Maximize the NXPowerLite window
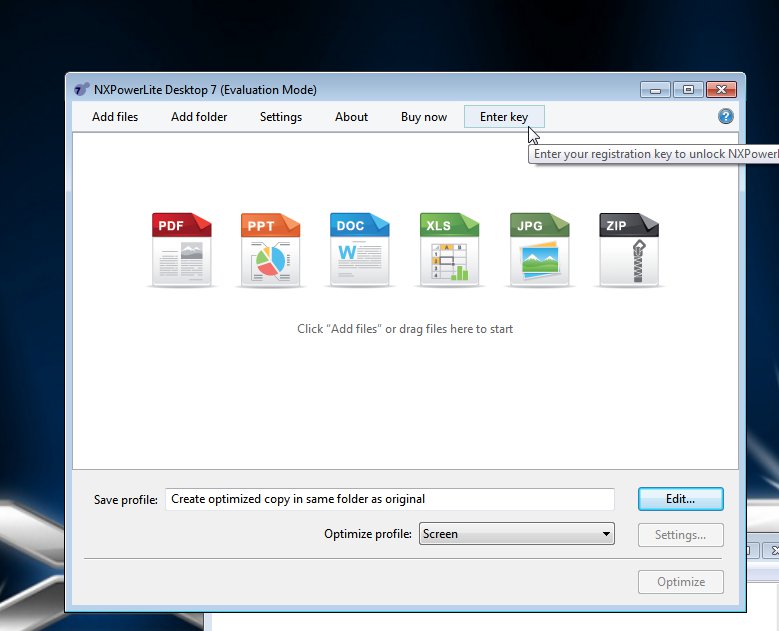Viewport: 779px width, 631px height. 688,90
